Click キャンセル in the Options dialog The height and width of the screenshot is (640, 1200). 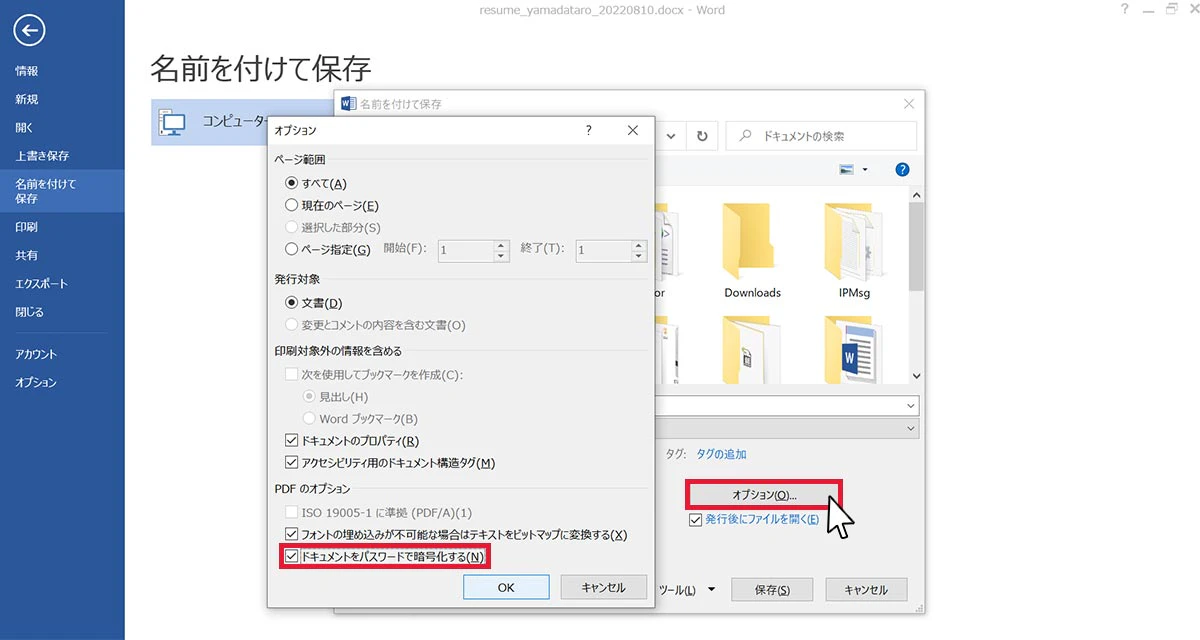pyautogui.click(x=603, y=587)
